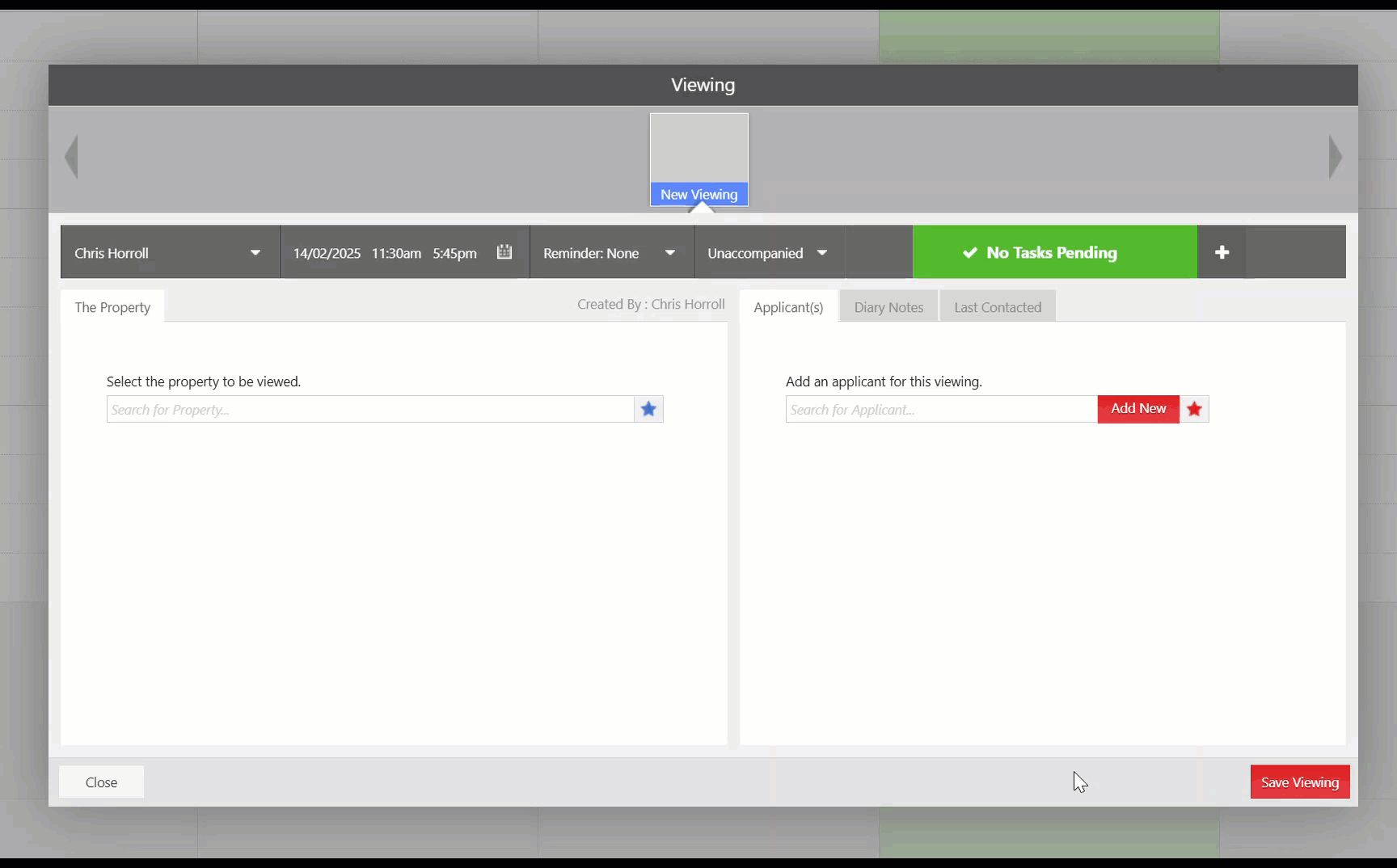Go to previous viewing with left arrow
1397x868 pixels.
(71, 157)
